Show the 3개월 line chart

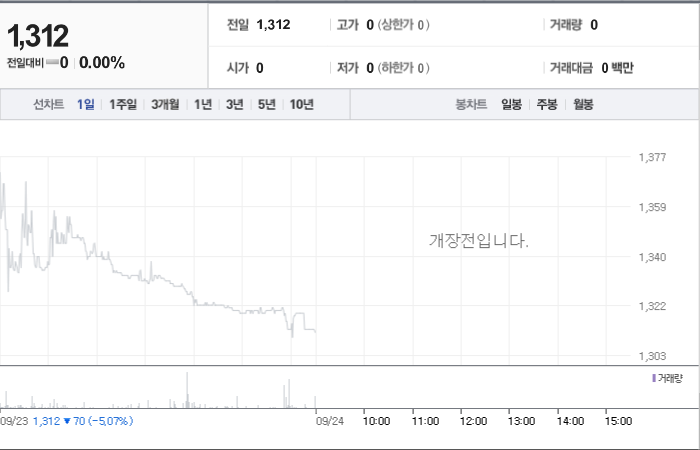[x=165, y=104]
